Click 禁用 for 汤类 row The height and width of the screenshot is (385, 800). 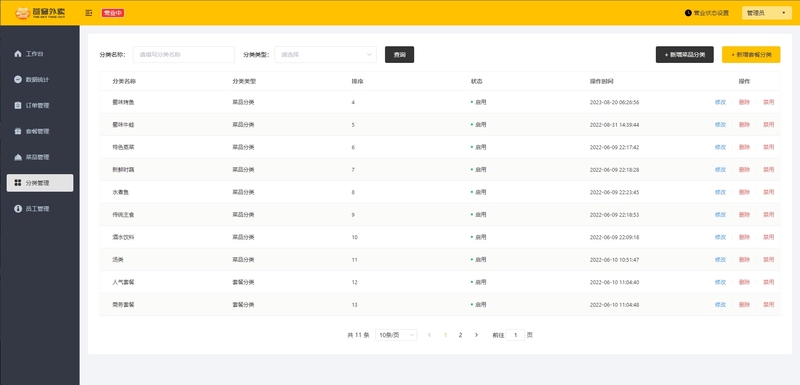coord(768,260)
